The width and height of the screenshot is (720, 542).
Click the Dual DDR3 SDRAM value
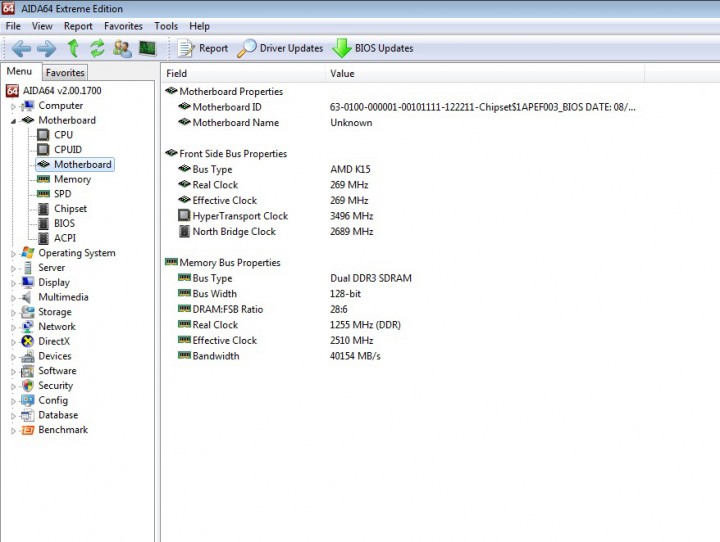point(371,278)
